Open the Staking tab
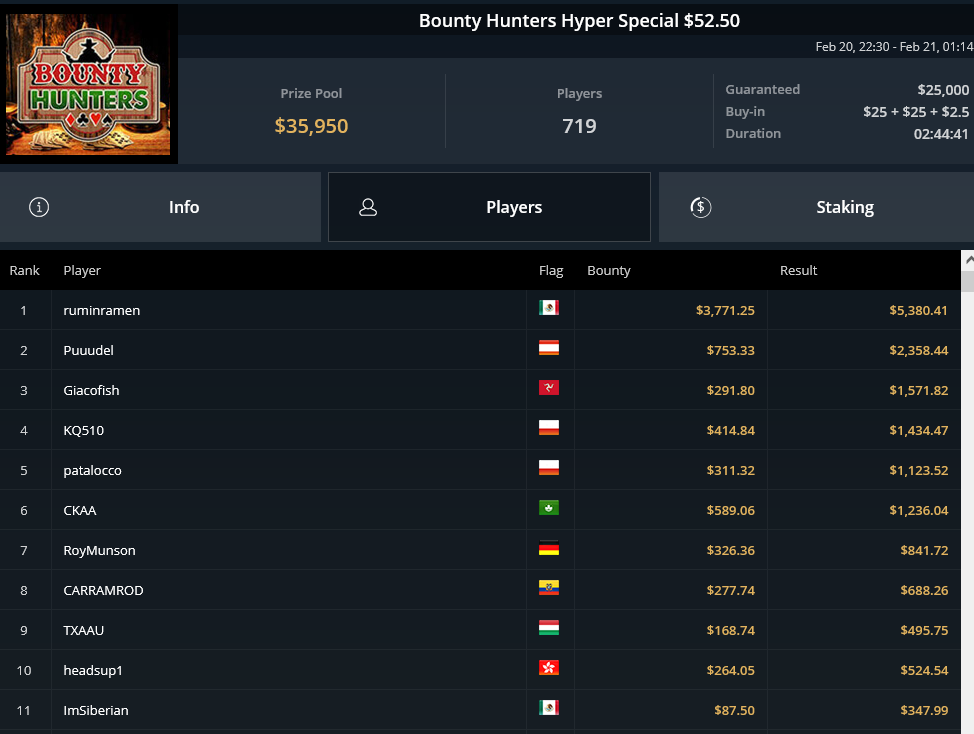Image resolution: width=974 pixels, height=734 pixels. click(x=816, y=207)
